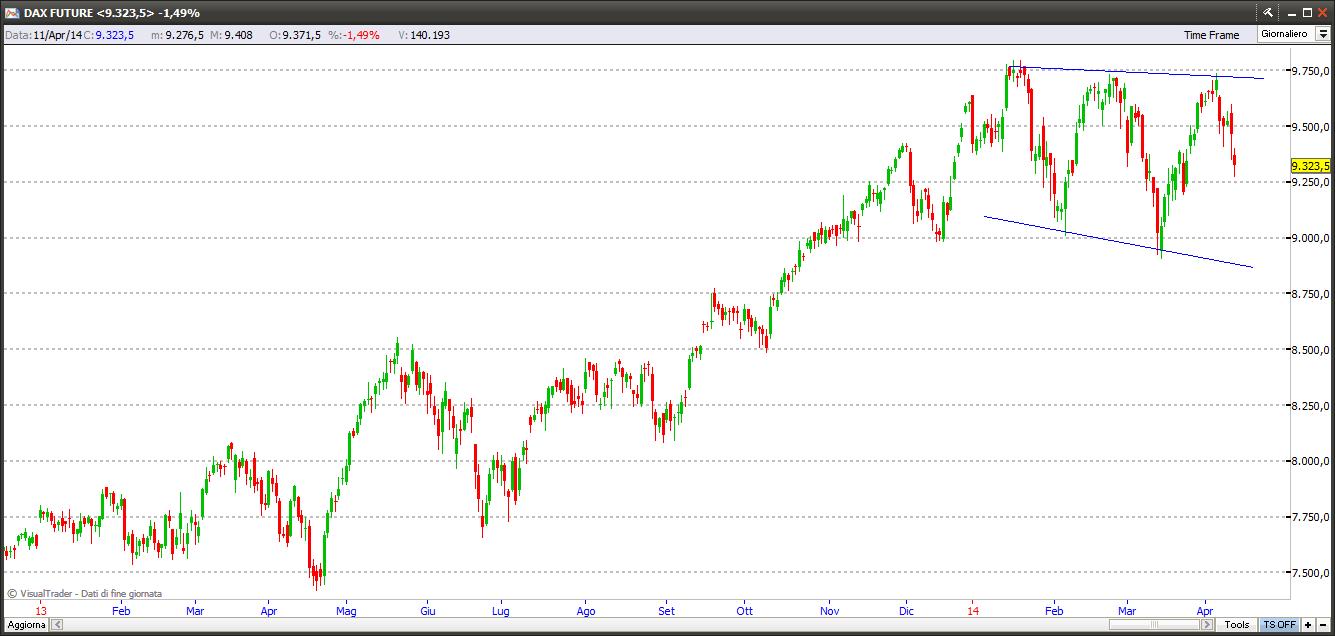The image size is (1335, 636).
Task: Open the Tools menu button
Action: tap(1237, 624)
